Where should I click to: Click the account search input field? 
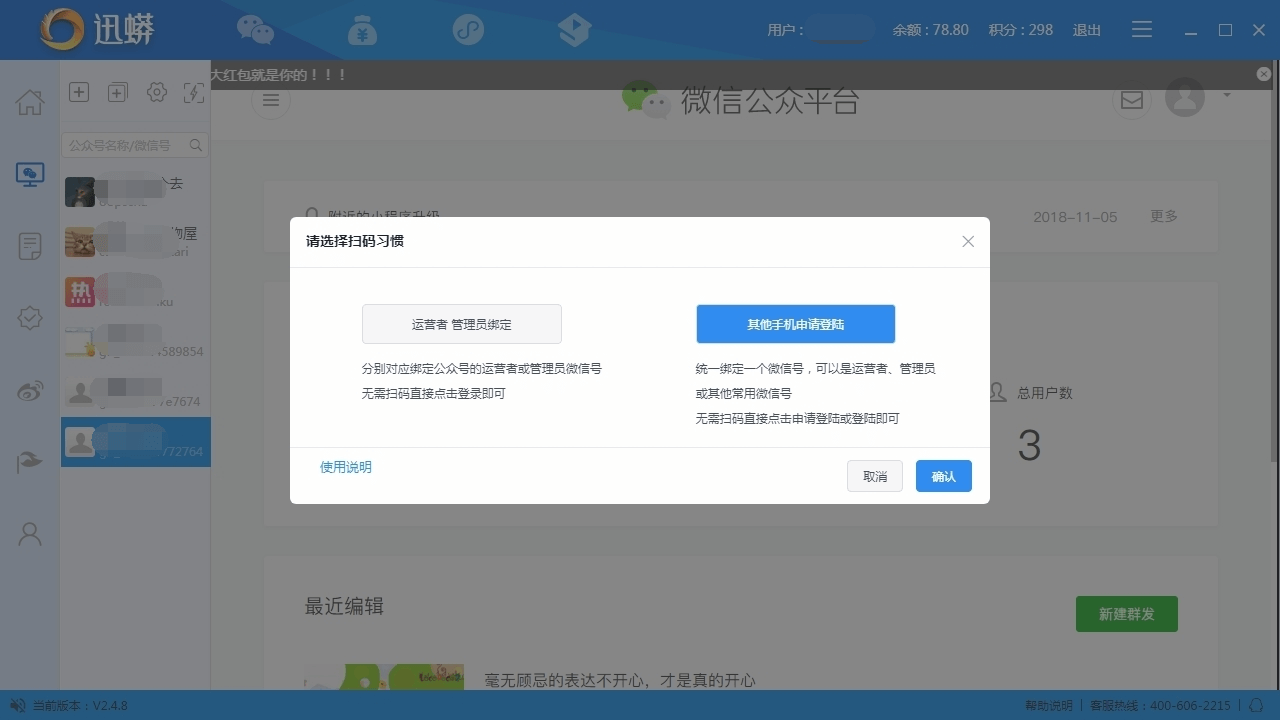point(126,146)
